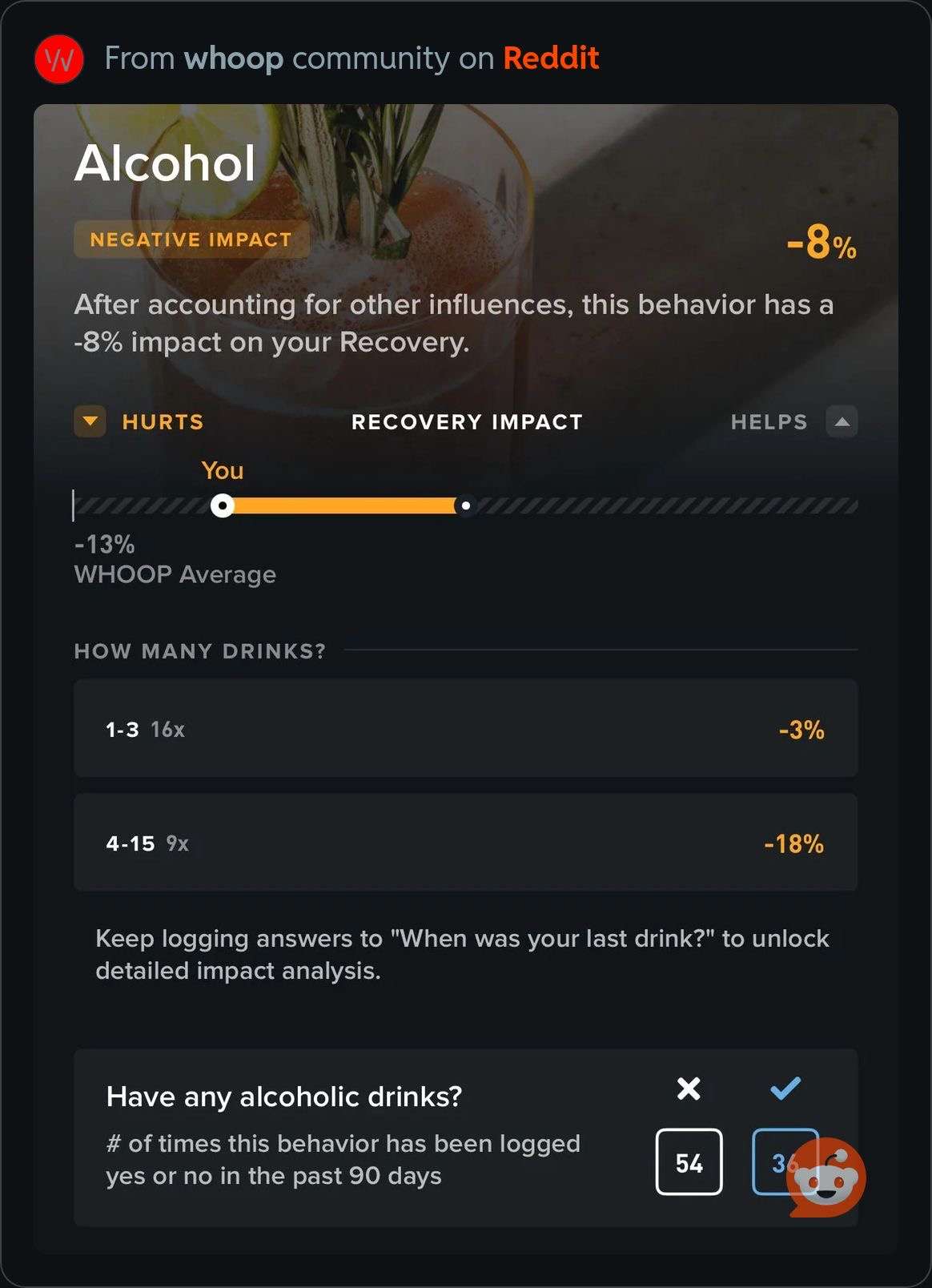The width and height of the screenshot is (932, 1288).
Task: Expand the 1-3 drinks row
Action: (465, 728)
